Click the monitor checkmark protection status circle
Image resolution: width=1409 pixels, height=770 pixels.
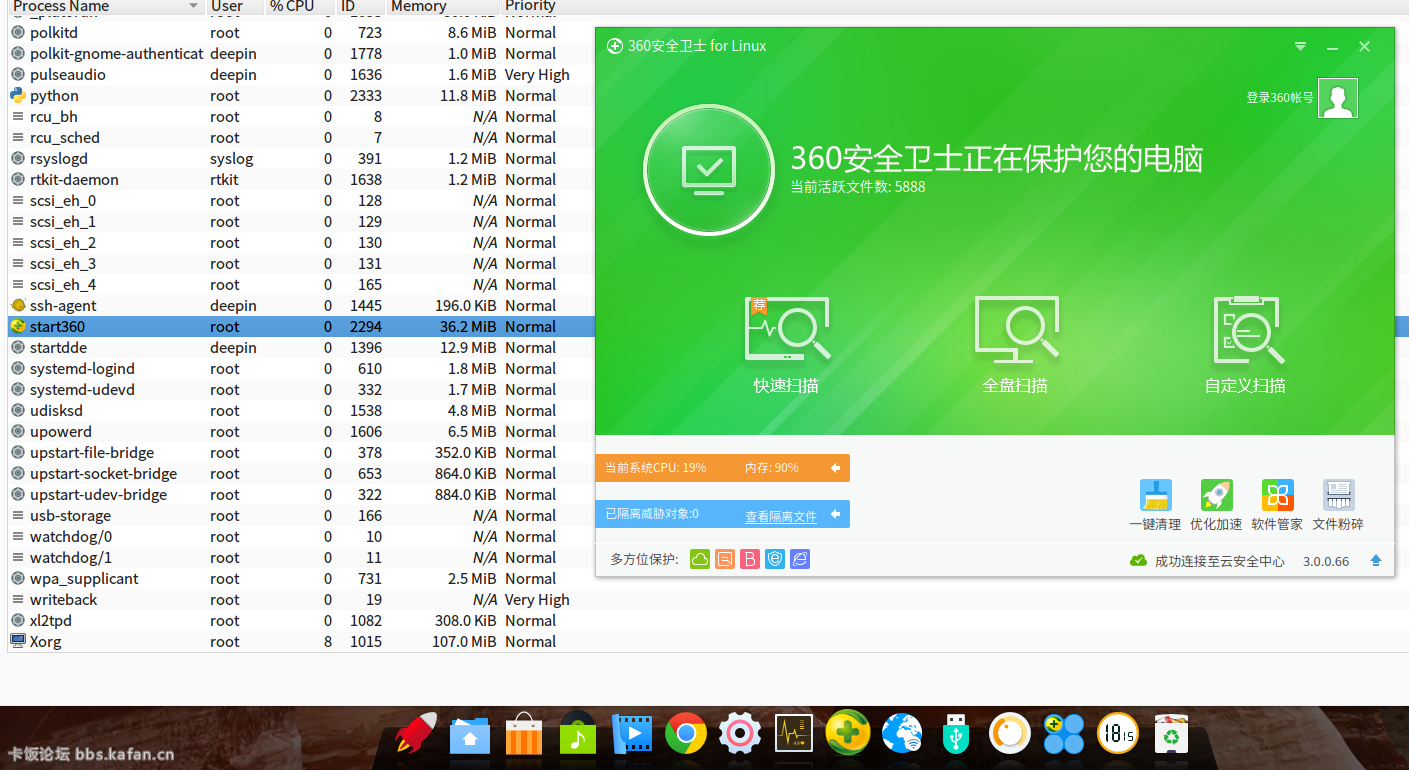coord(709,169)
